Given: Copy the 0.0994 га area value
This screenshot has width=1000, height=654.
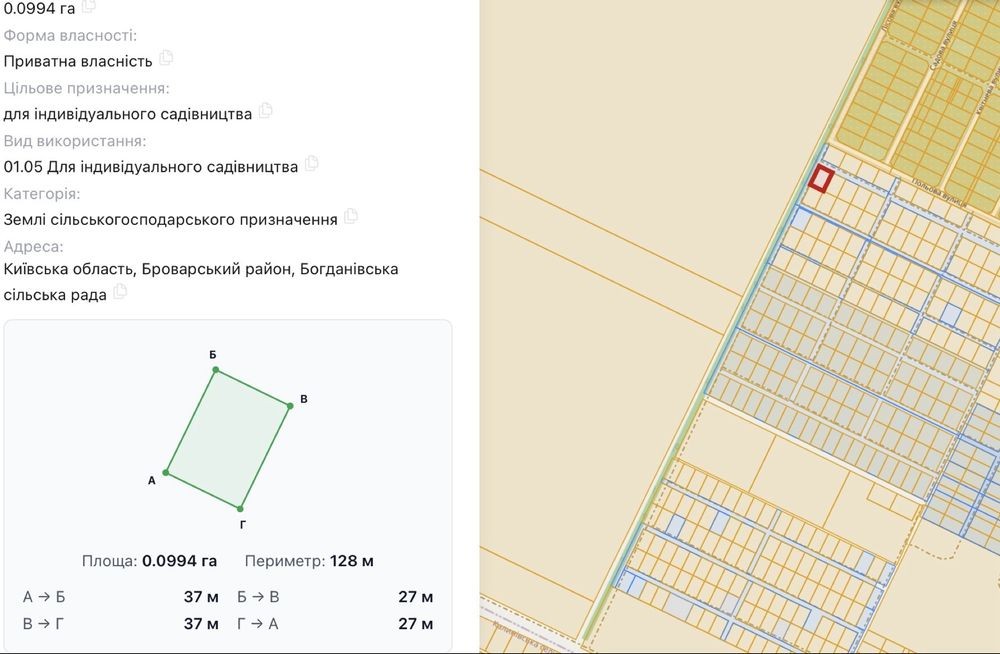Looking at the screenshot, I should (89, 6).
